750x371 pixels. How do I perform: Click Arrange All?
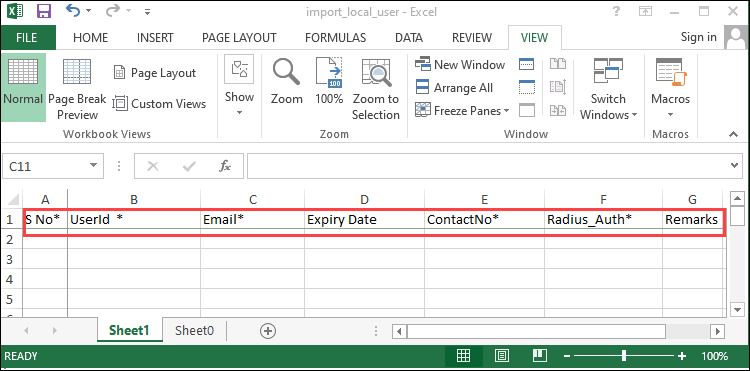[454, 87]
